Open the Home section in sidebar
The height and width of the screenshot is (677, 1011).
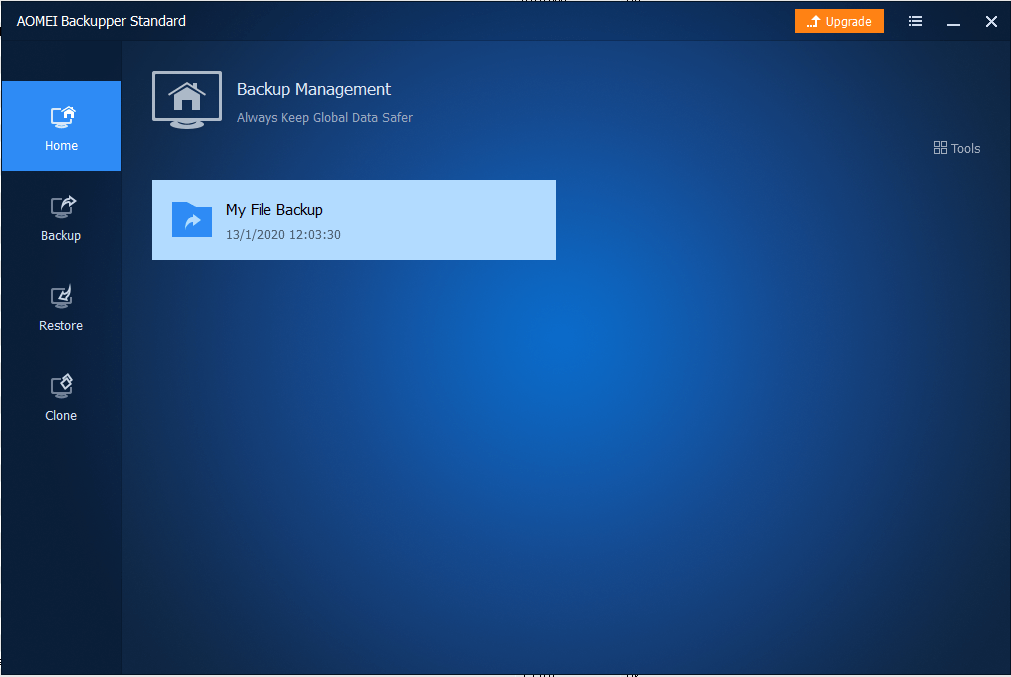tap(61, 126)
